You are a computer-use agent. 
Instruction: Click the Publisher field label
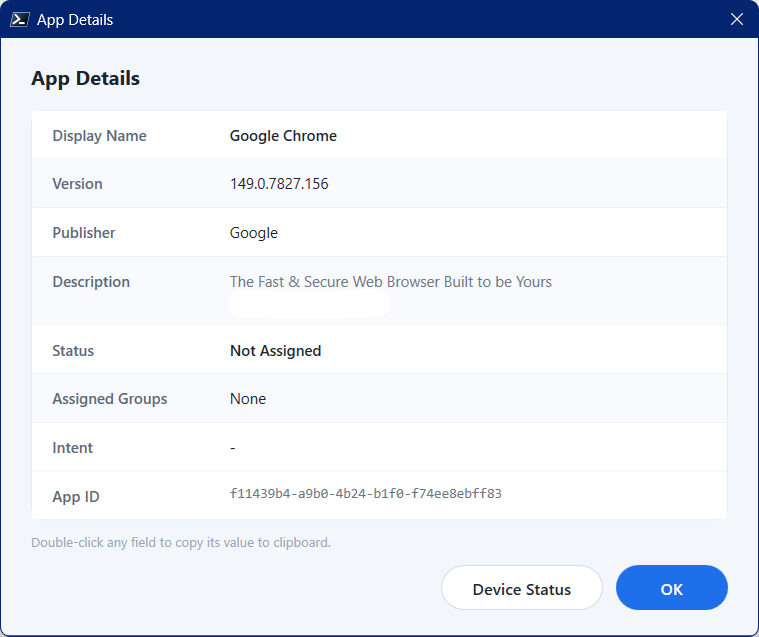tap(84, 233)
